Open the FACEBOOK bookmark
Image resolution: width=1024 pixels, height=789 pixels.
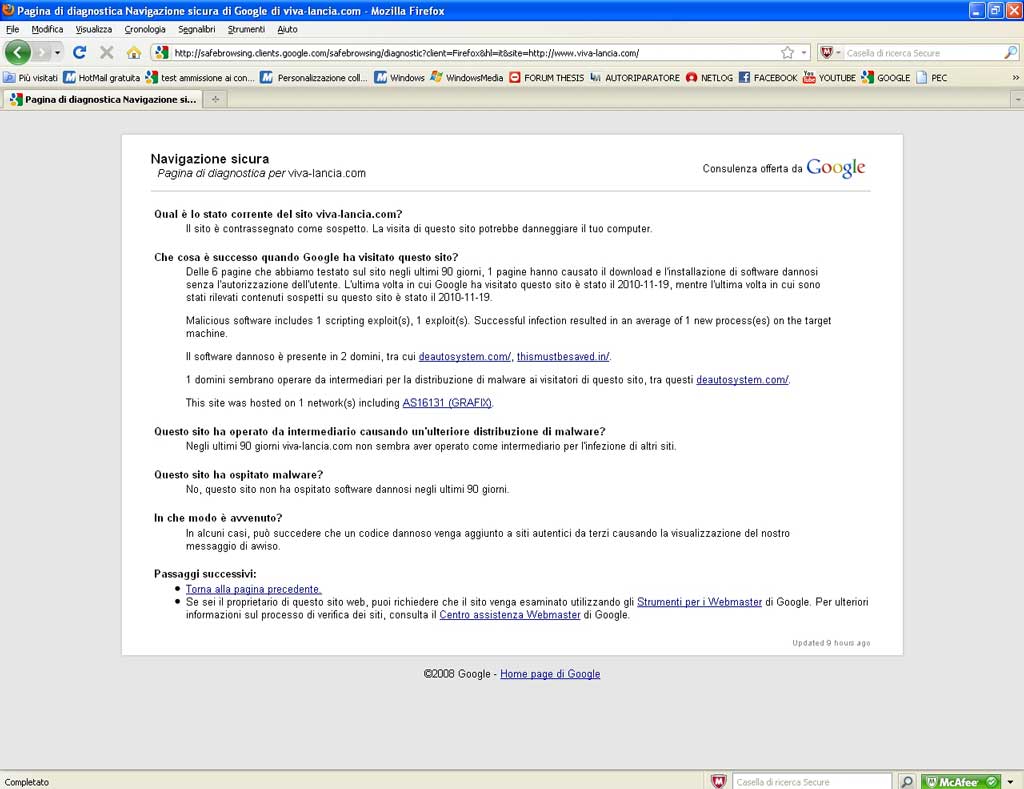(x=768, y=78)
